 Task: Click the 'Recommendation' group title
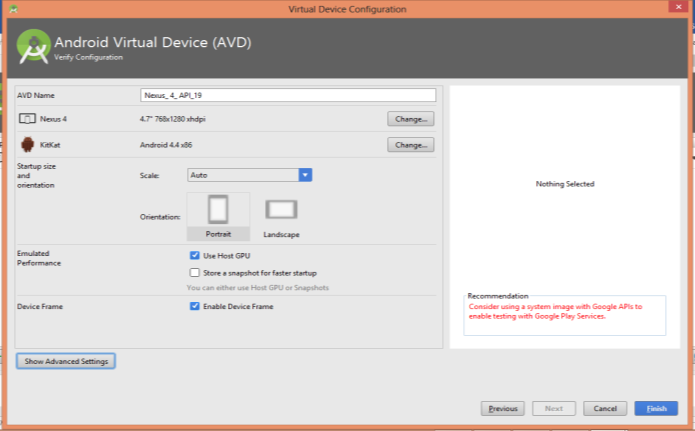pyautogui.click(x=498, y=296)
